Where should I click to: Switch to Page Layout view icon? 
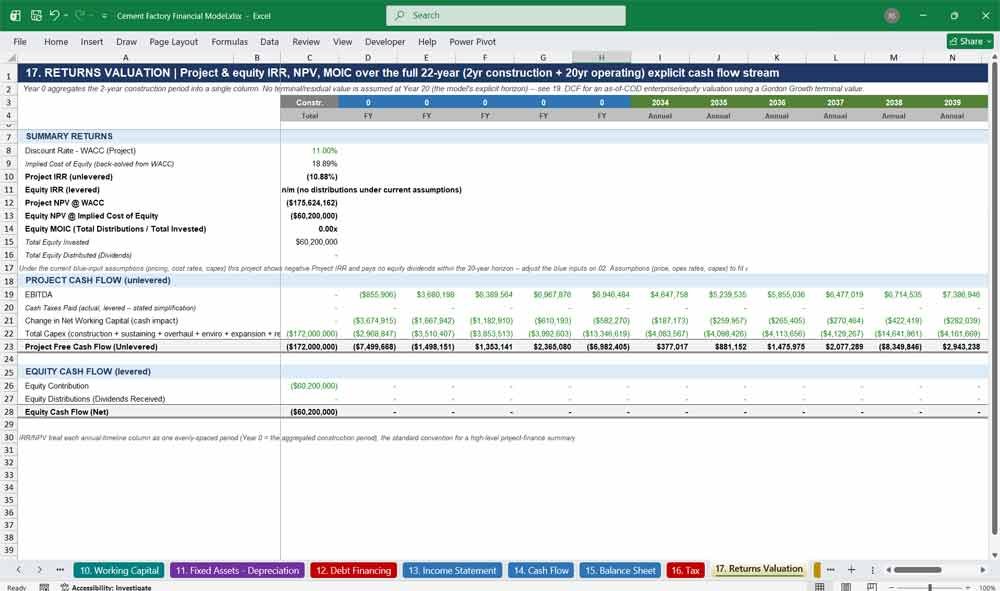point(846,587)
